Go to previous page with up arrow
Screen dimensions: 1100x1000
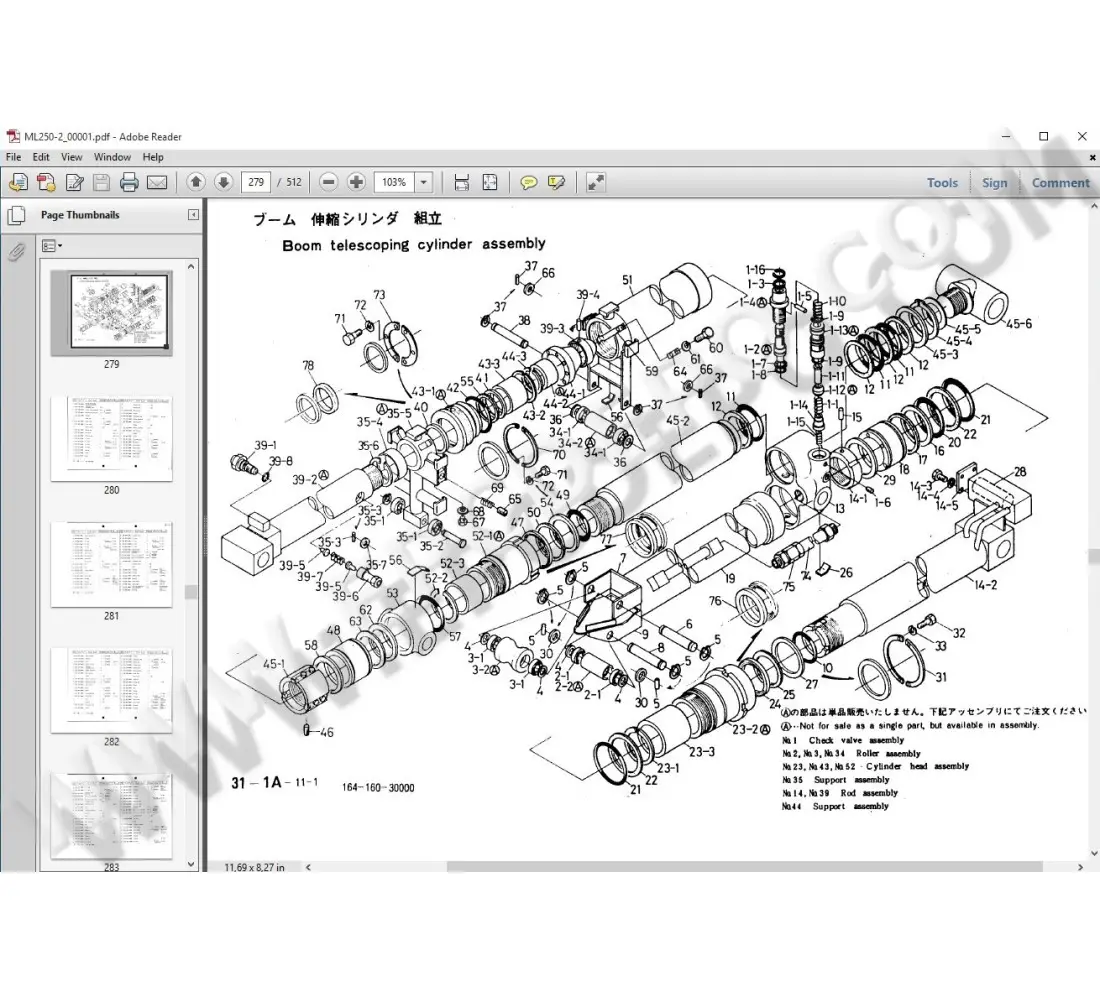[196, 182]
